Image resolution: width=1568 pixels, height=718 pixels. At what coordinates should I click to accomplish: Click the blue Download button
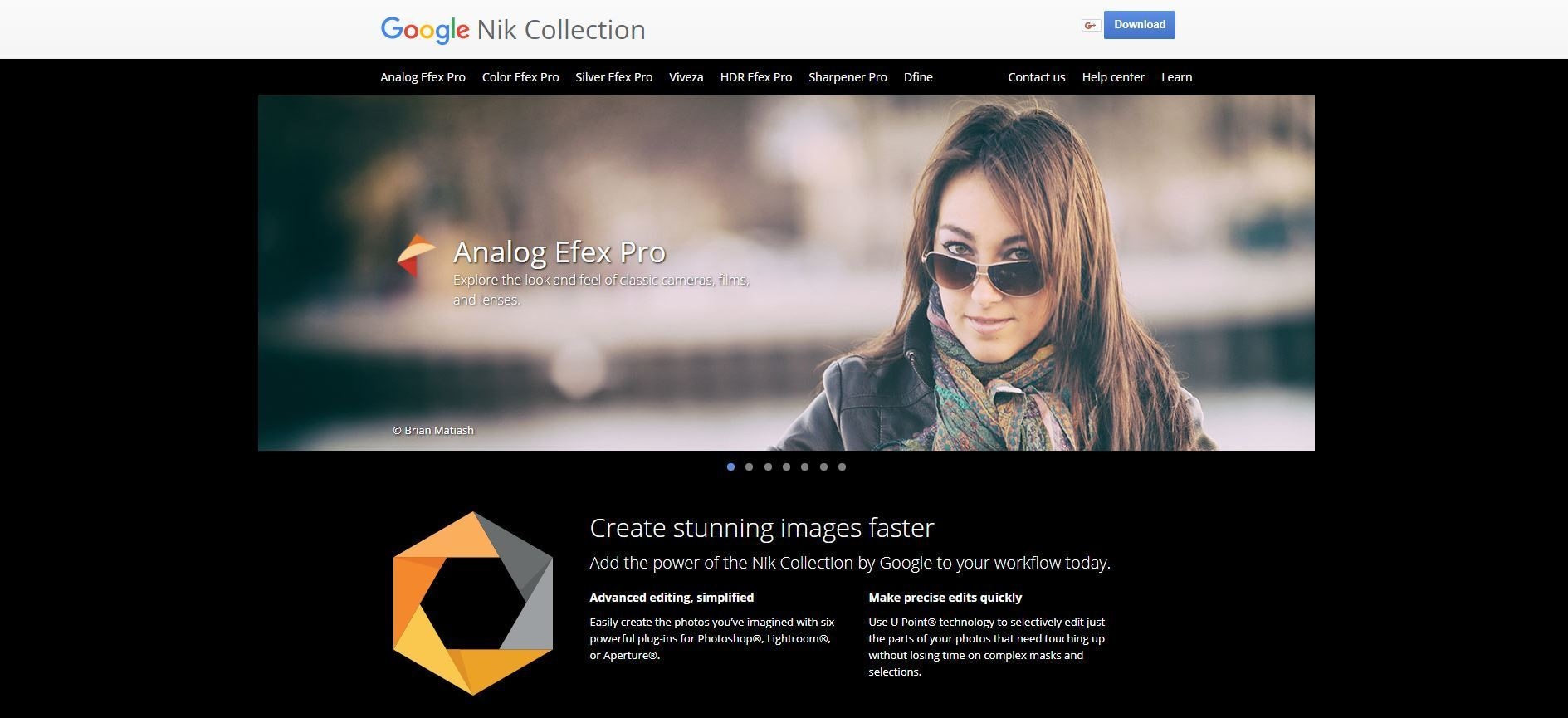click(x=1139, y=25)
